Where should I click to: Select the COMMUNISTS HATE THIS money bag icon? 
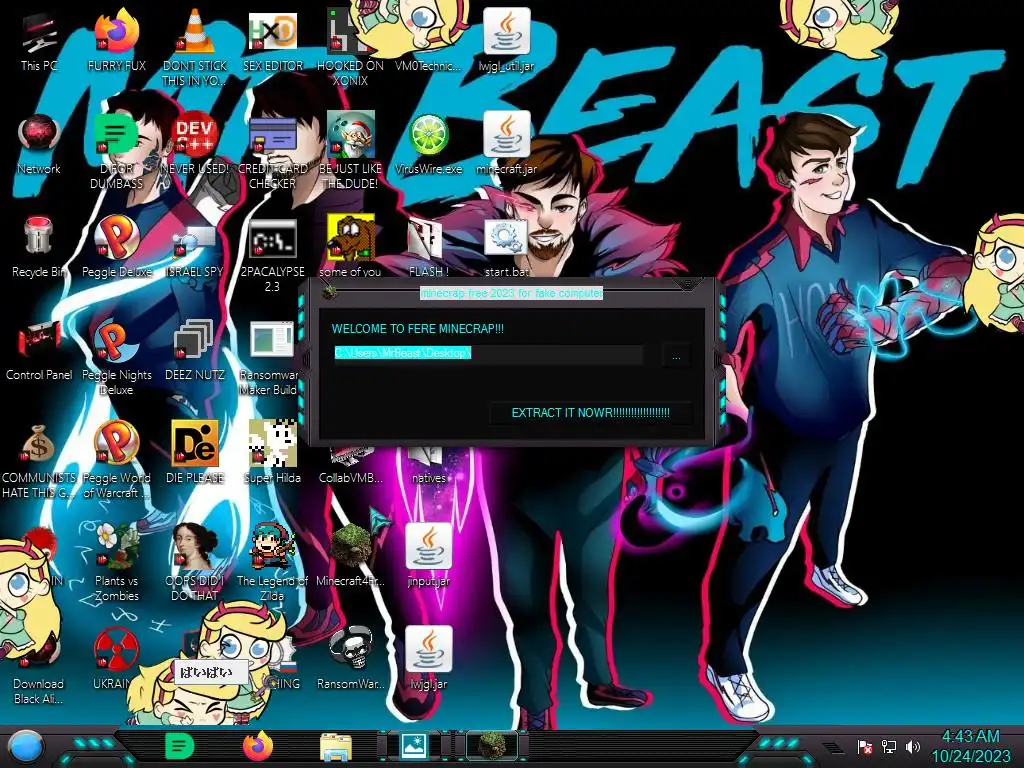[x=39, y=460]
